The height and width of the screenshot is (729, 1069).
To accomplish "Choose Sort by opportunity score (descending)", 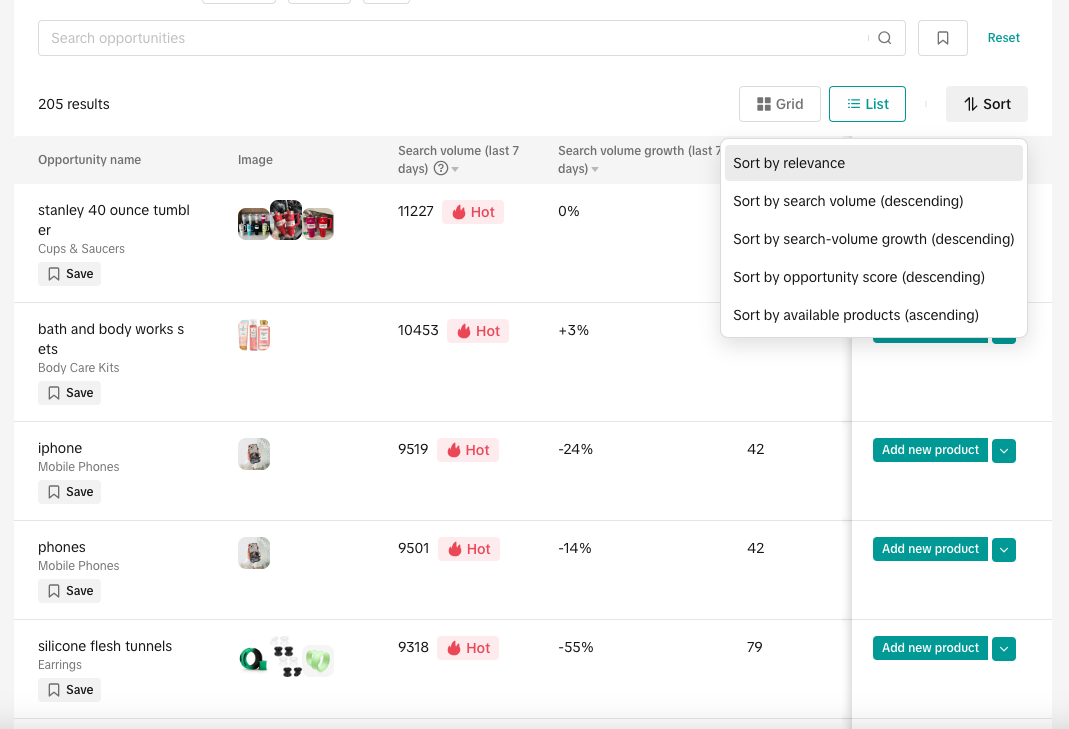I will click(859, 277).
